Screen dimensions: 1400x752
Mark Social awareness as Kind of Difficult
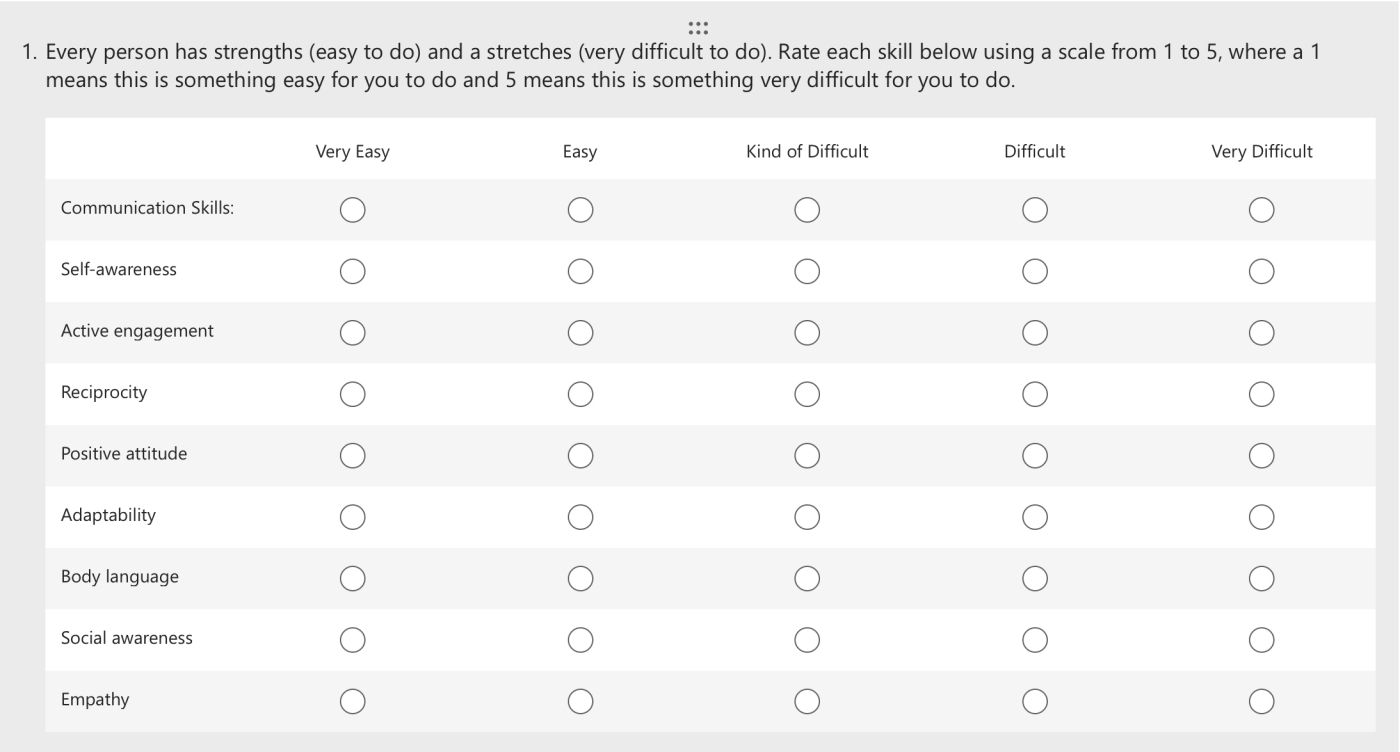(x=807, y=638)
